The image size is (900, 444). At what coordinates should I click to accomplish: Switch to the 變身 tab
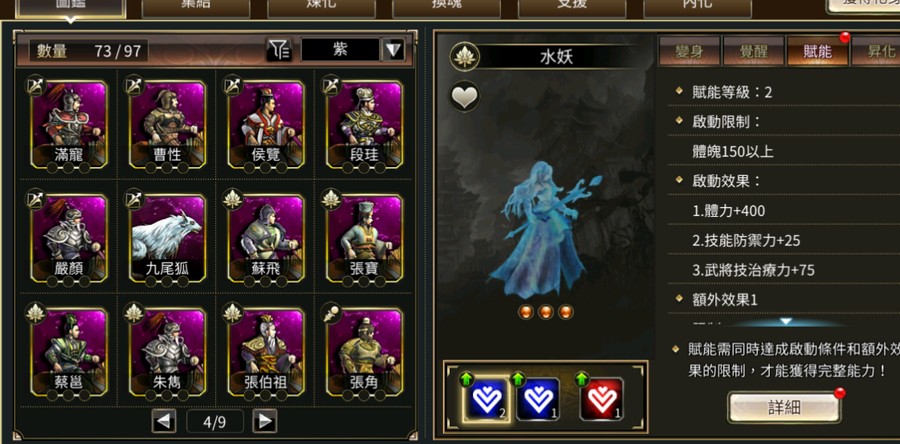coord(689,52)
